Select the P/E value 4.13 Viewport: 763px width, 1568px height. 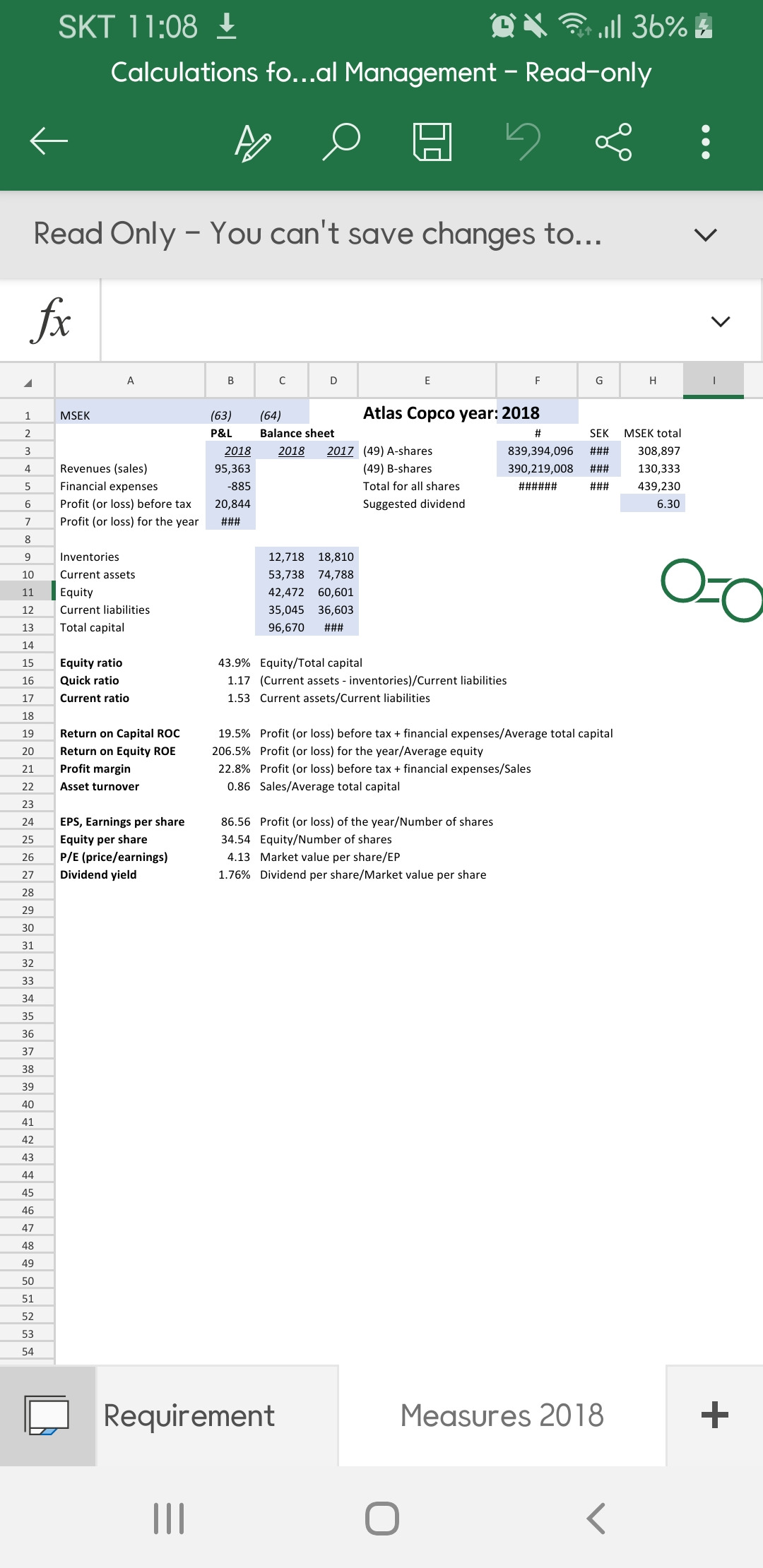click(x=230, y=857)
